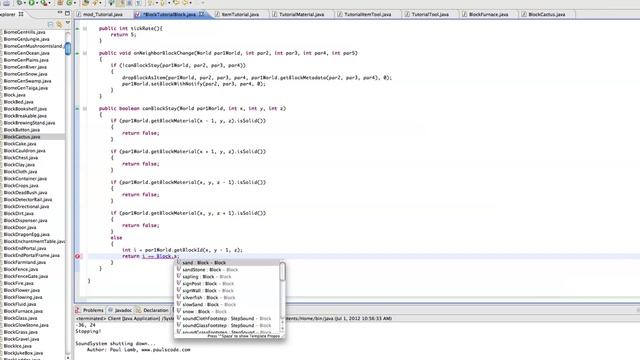Click the Search toolbar icon
This screenshot has width=640, height=360.
(x=95, y=2)
